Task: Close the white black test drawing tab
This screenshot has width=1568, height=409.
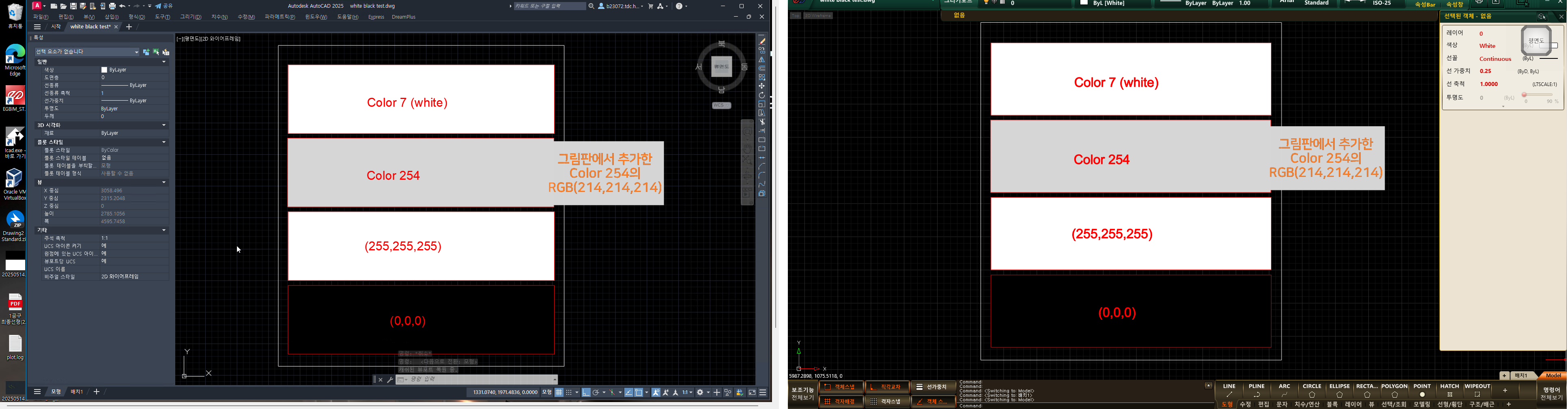Action: point(116,27)
